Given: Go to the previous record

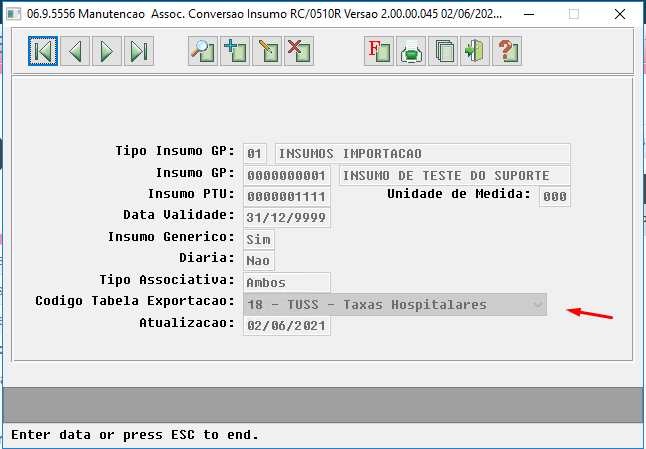Looking at the screenshot, I should pyautogui.click(x=75, y=51).
